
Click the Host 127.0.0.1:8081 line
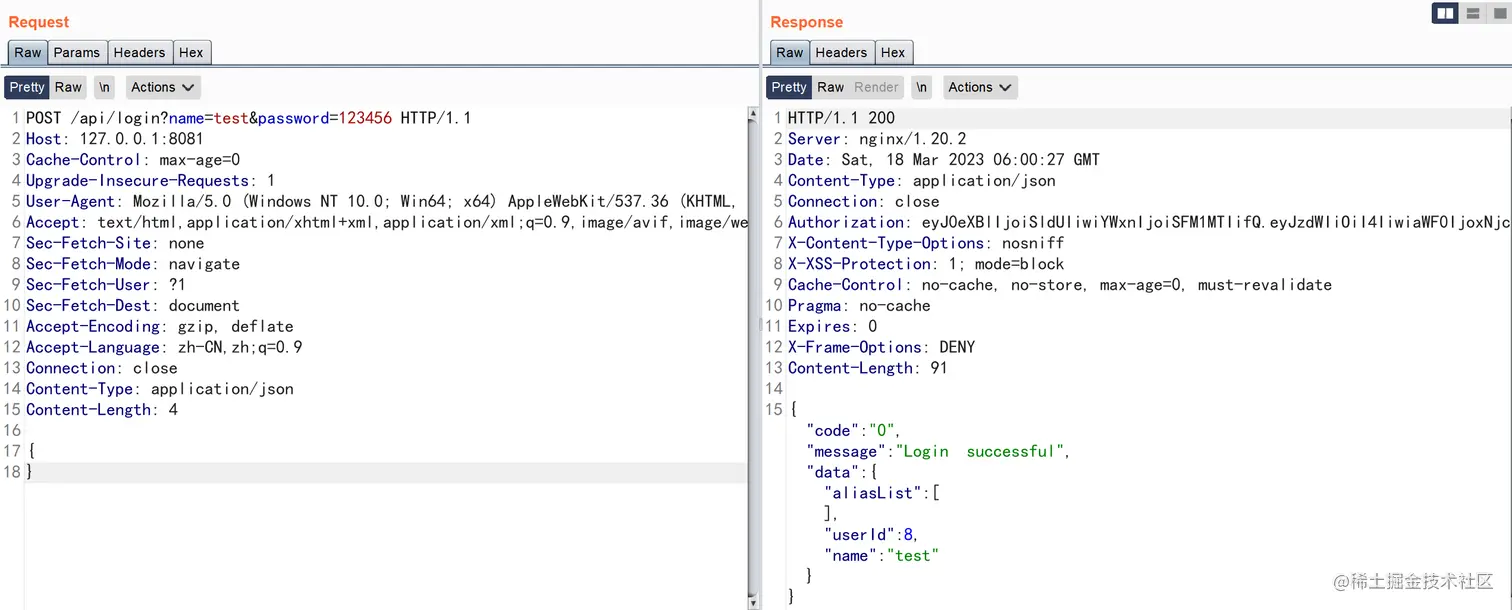click(115, 139)
